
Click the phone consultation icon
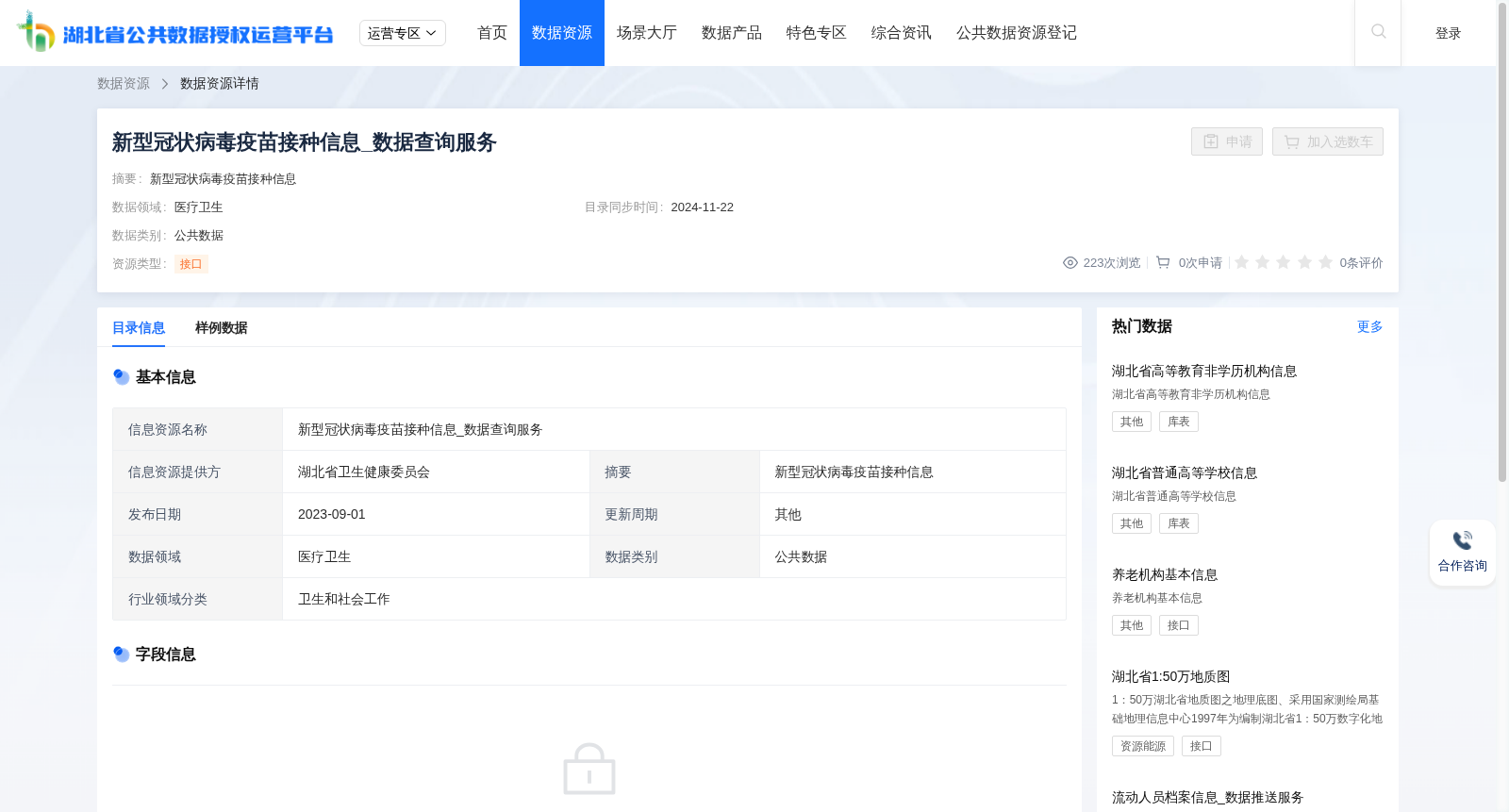1463,540
